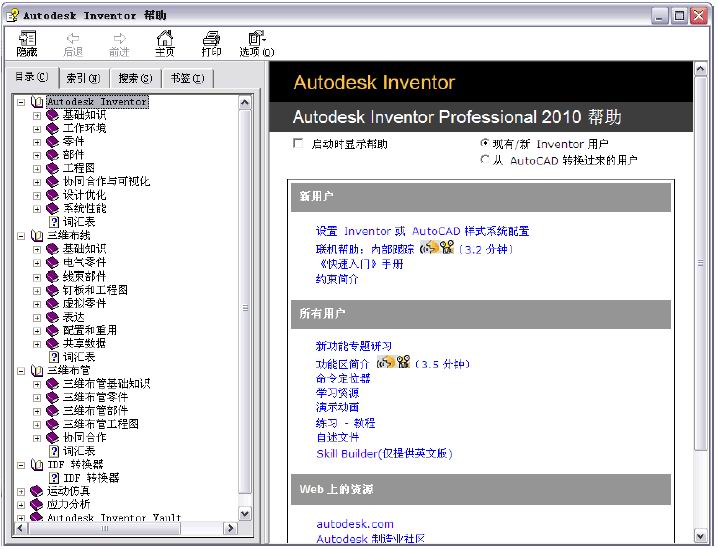Click the tree pane horizontal scrollbar thumb
718x549 pixels.
pyautogui.click(x=105, y=528)
